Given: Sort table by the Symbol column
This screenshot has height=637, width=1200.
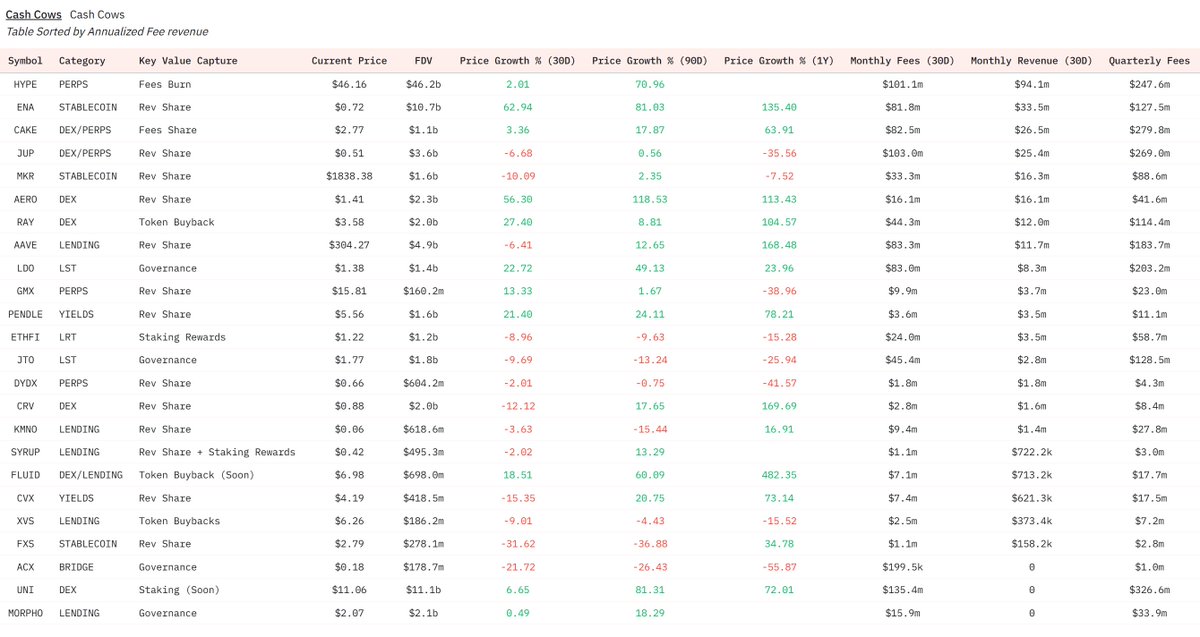Looking at the screenshot, I should coord(25,60).
